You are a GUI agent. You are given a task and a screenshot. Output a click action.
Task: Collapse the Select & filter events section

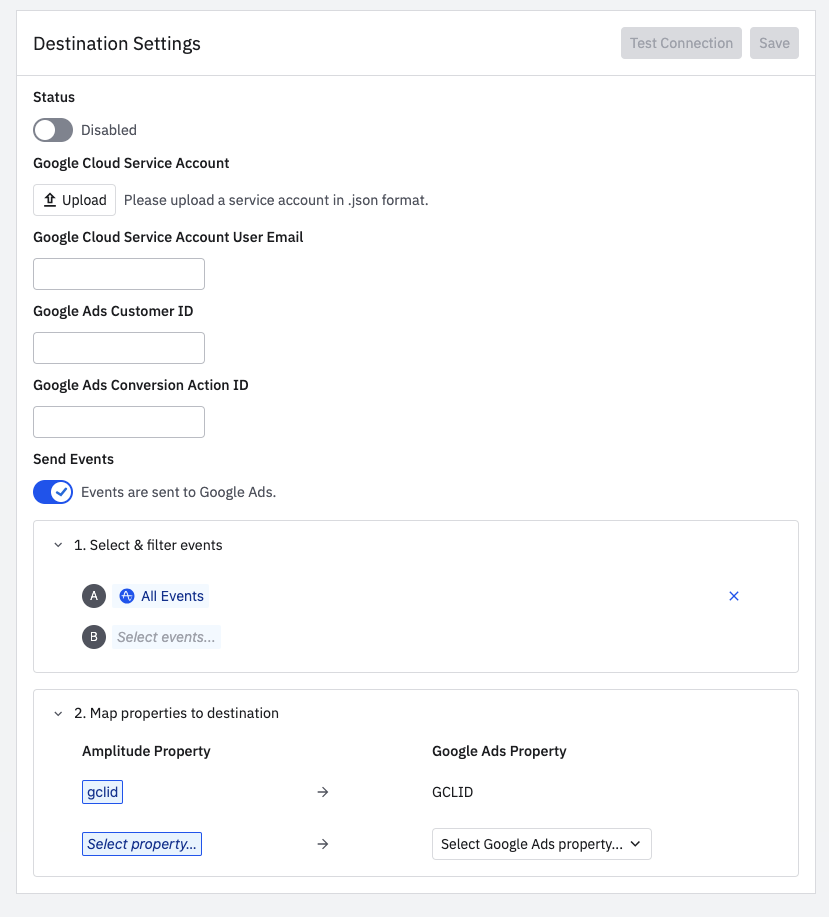58,545
